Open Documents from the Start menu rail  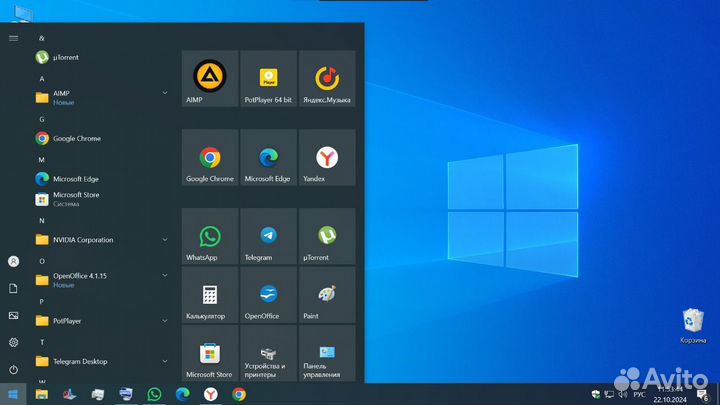point(13,288)
